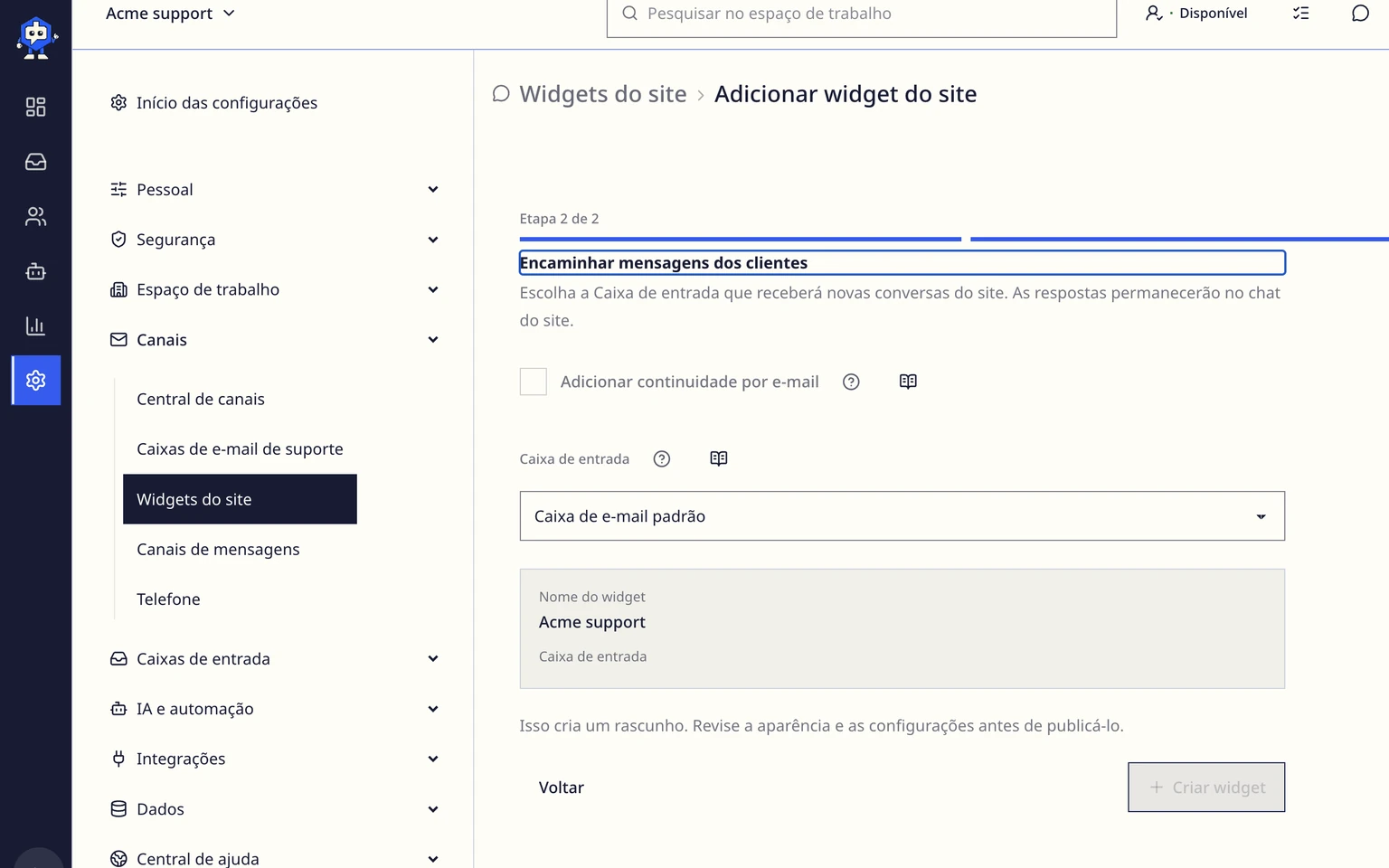Expand the IA e automação section
Viewport: 1389px width, 868px height.
pyautogui.click(x=274, y=709)
